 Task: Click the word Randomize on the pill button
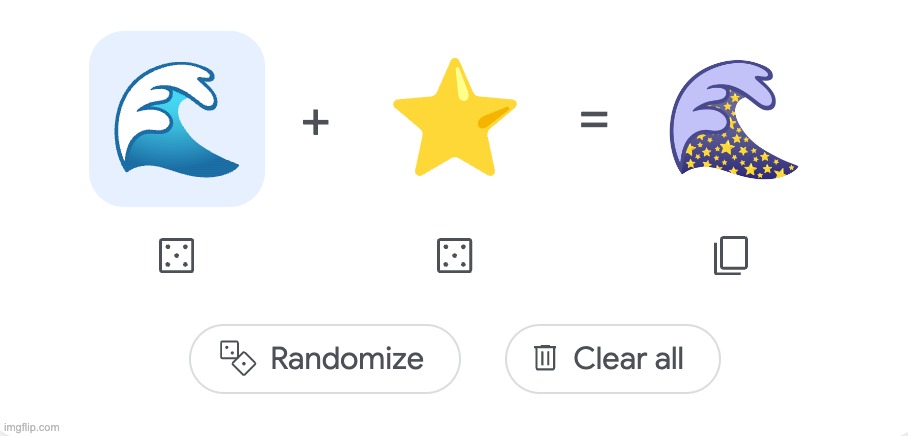click(347, 358)
